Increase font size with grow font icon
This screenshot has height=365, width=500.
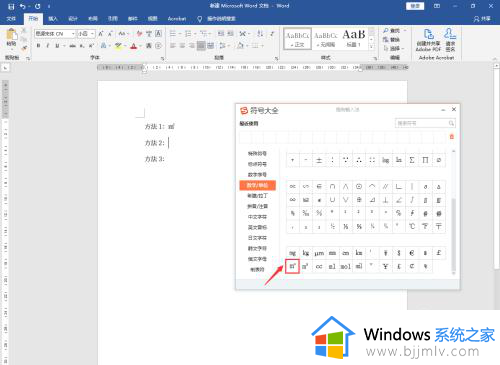pyautogui.click(x=101, y=34)
